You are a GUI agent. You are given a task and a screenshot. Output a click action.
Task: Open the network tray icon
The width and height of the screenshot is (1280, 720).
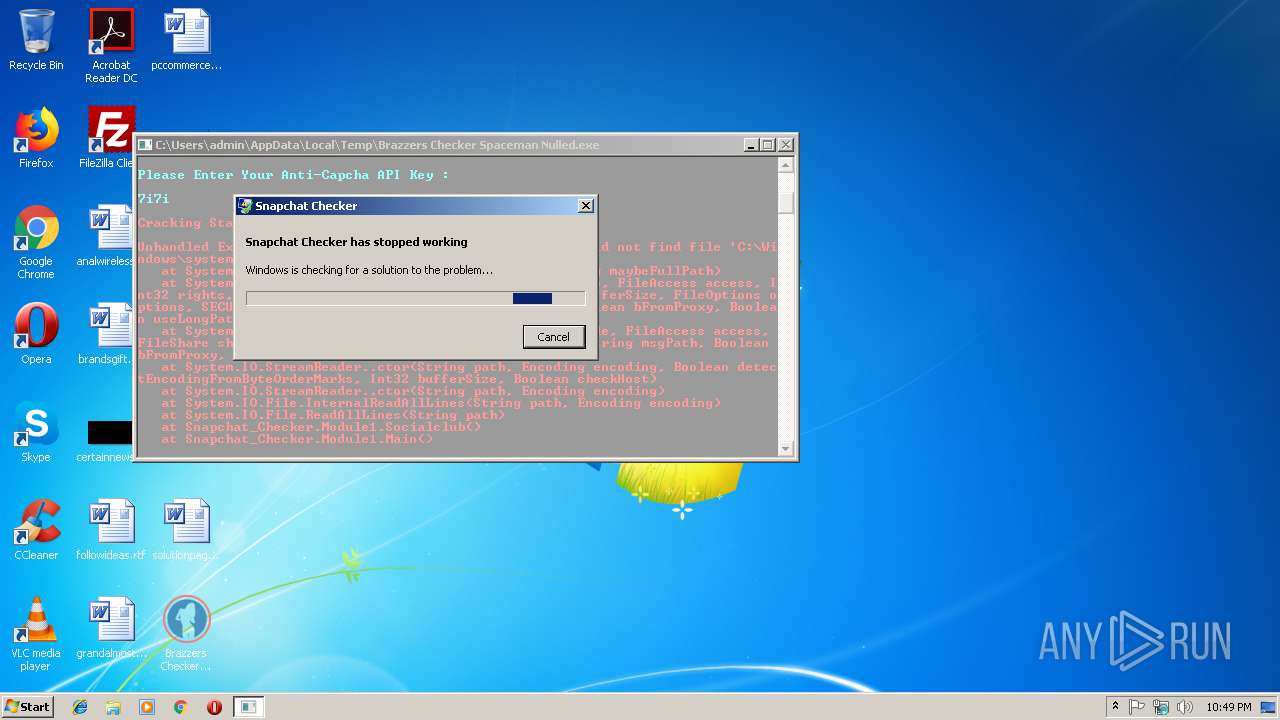click(x=1161, y=707)
